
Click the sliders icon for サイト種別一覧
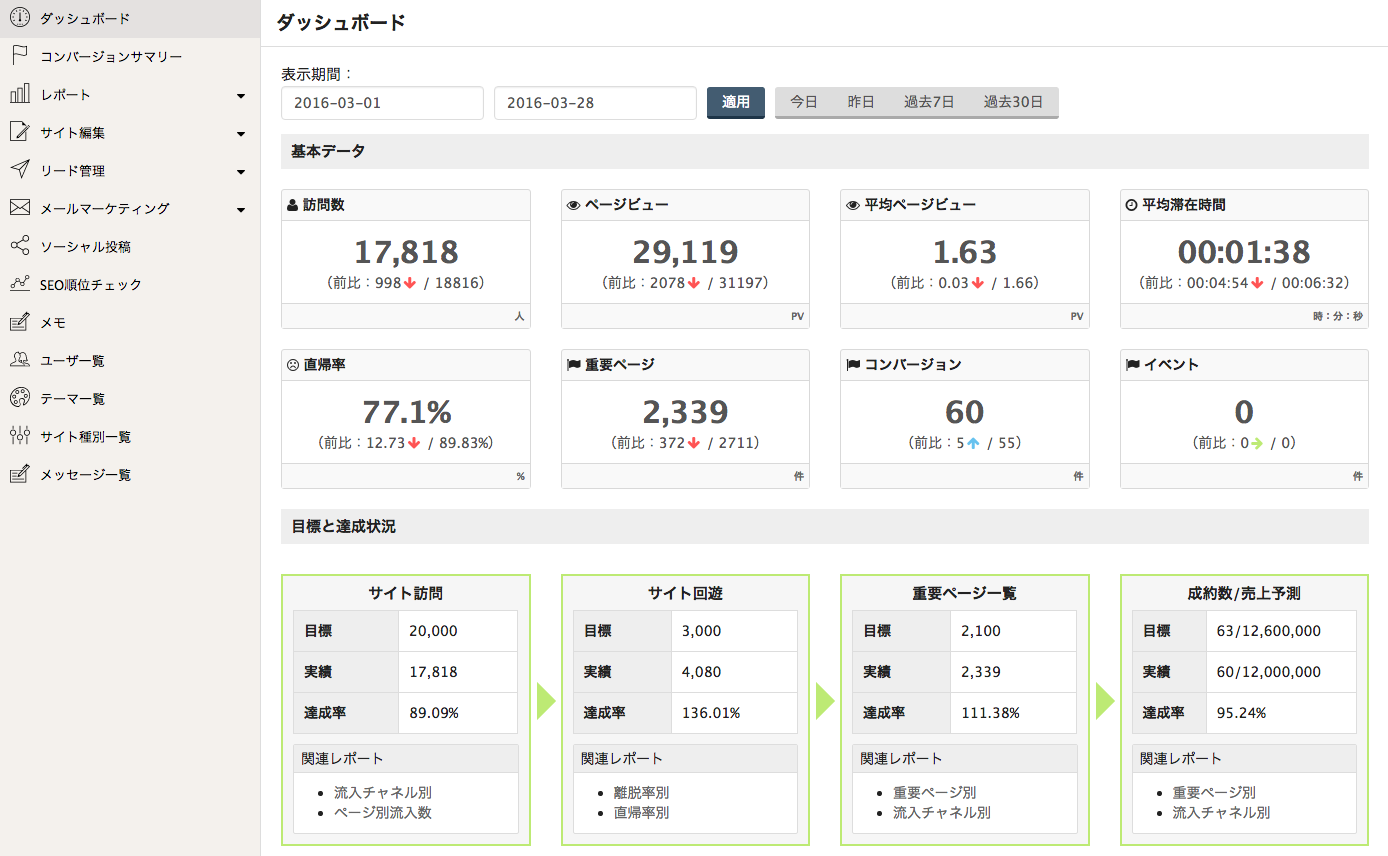(19, 436)
